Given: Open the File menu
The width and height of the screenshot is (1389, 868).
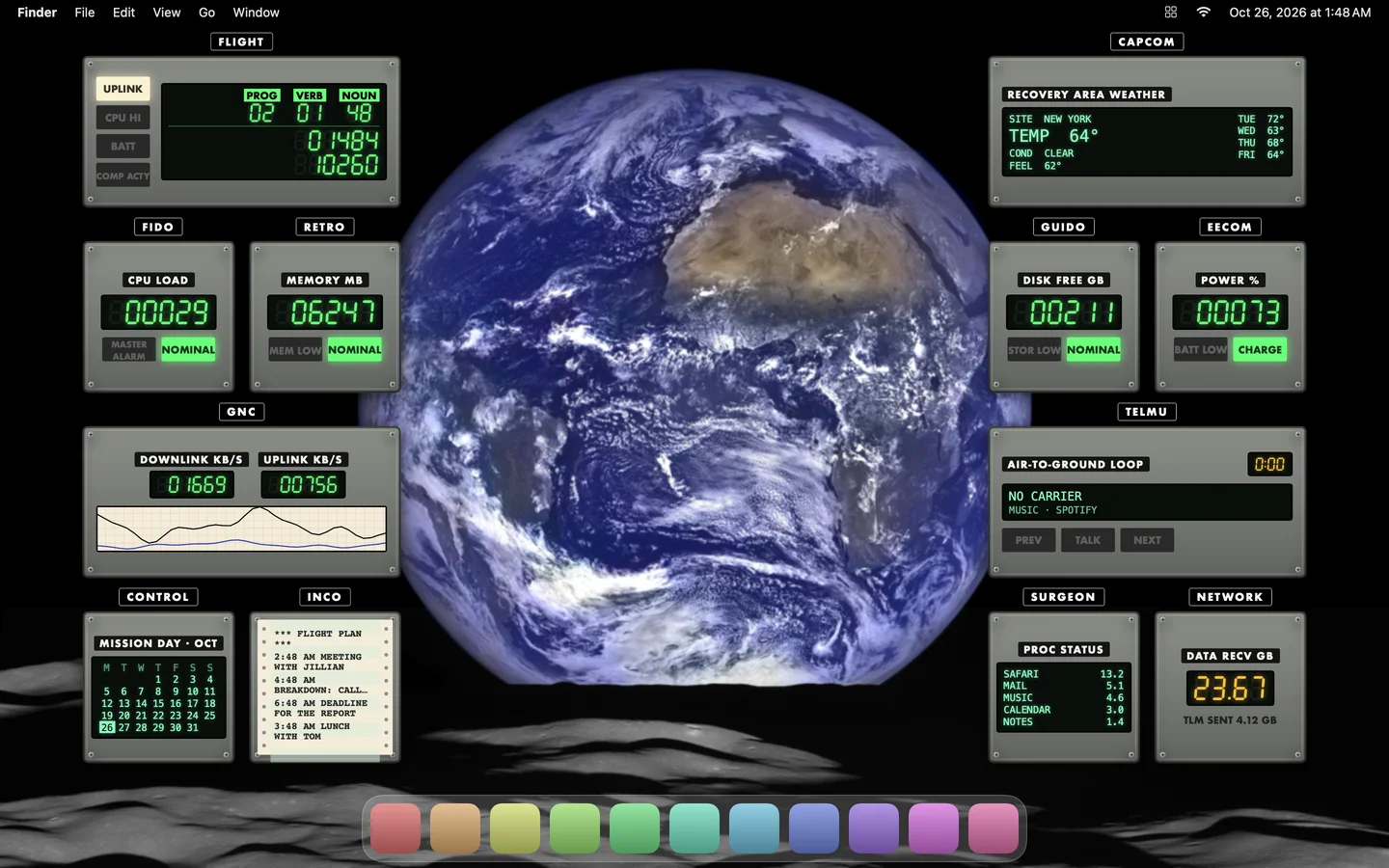Looking at the screenshot, I should (85, 13).
